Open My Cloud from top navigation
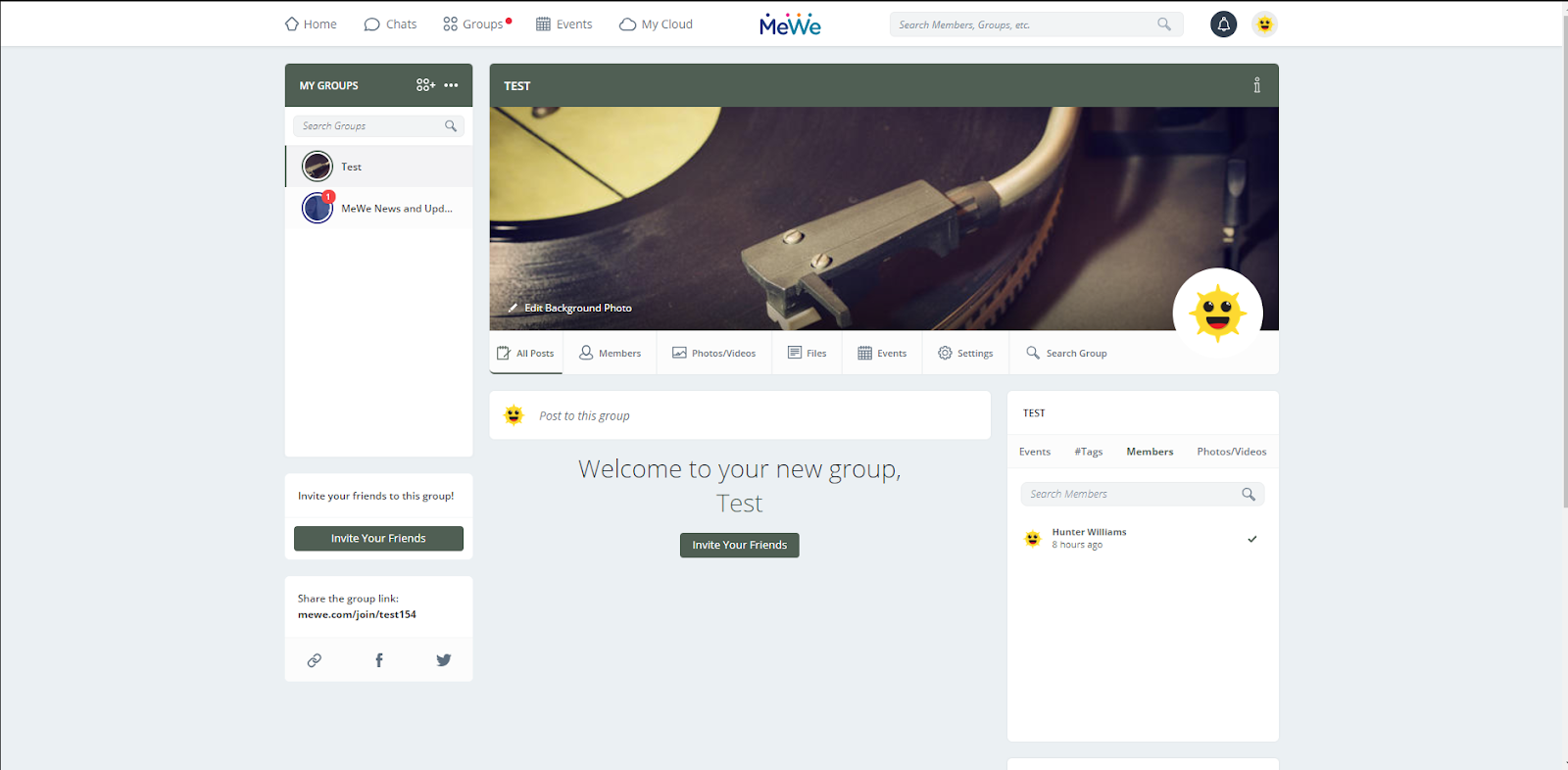The height and width of the screenshot is (770, 1568). (656, 24)
